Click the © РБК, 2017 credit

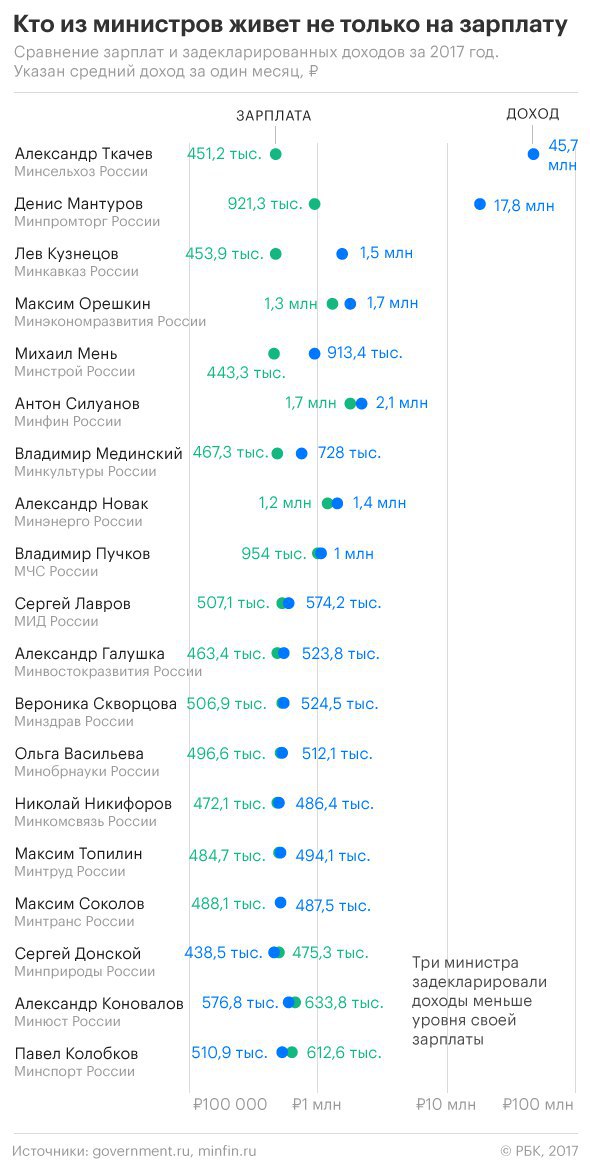[539, 1151]
